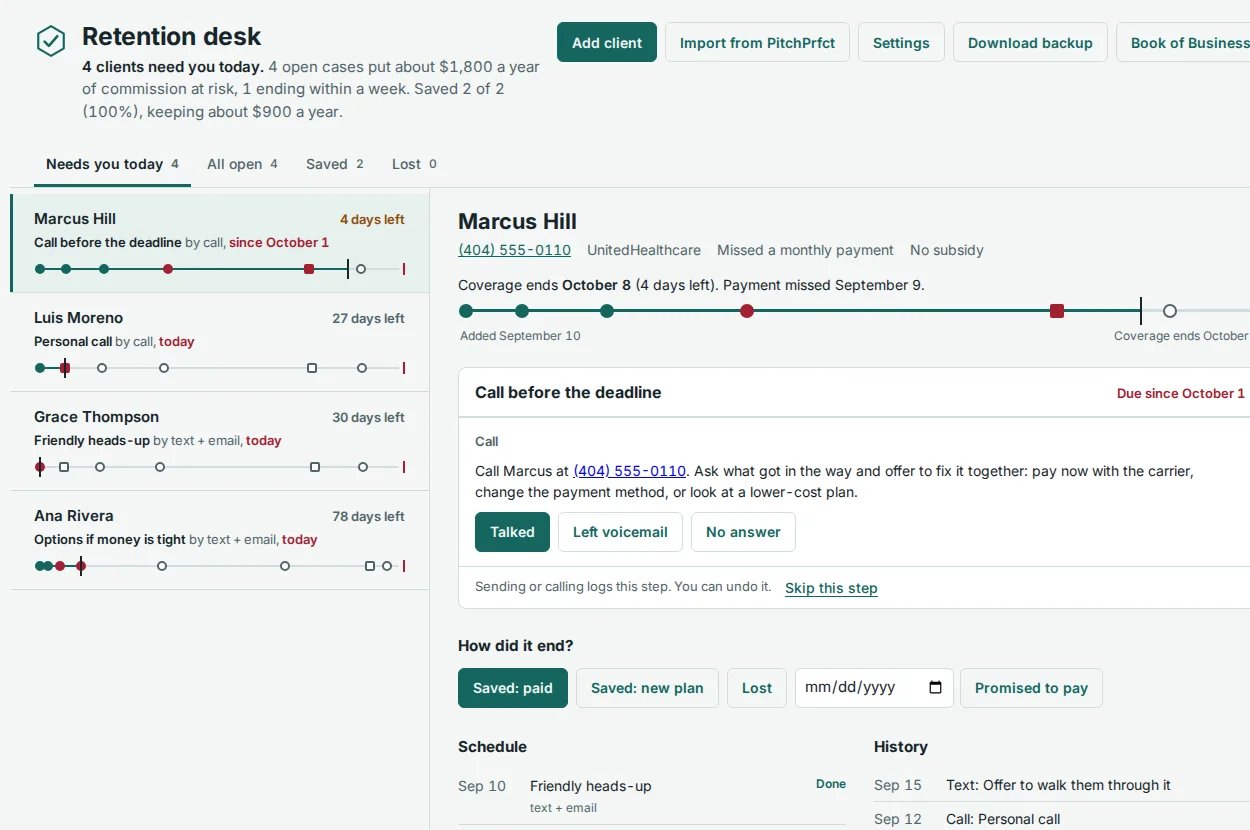Select Marcus Hill client card
The height and width of the screenshot is (830, 1250).
[220, 243]
